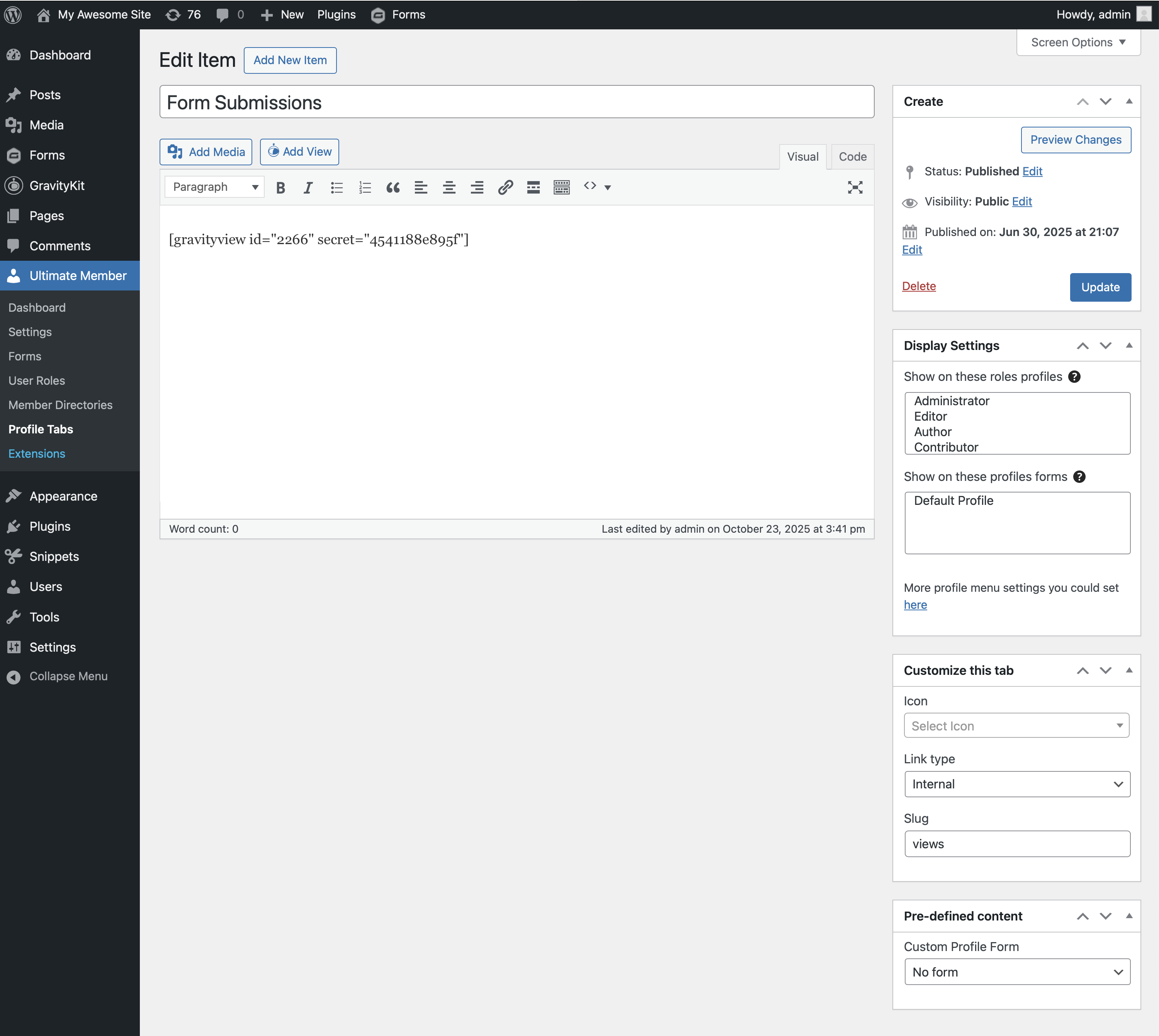Viewport: 1159px width, 1036px height.
Task: Open the Link type dropdown
Action: (1017, 784)
